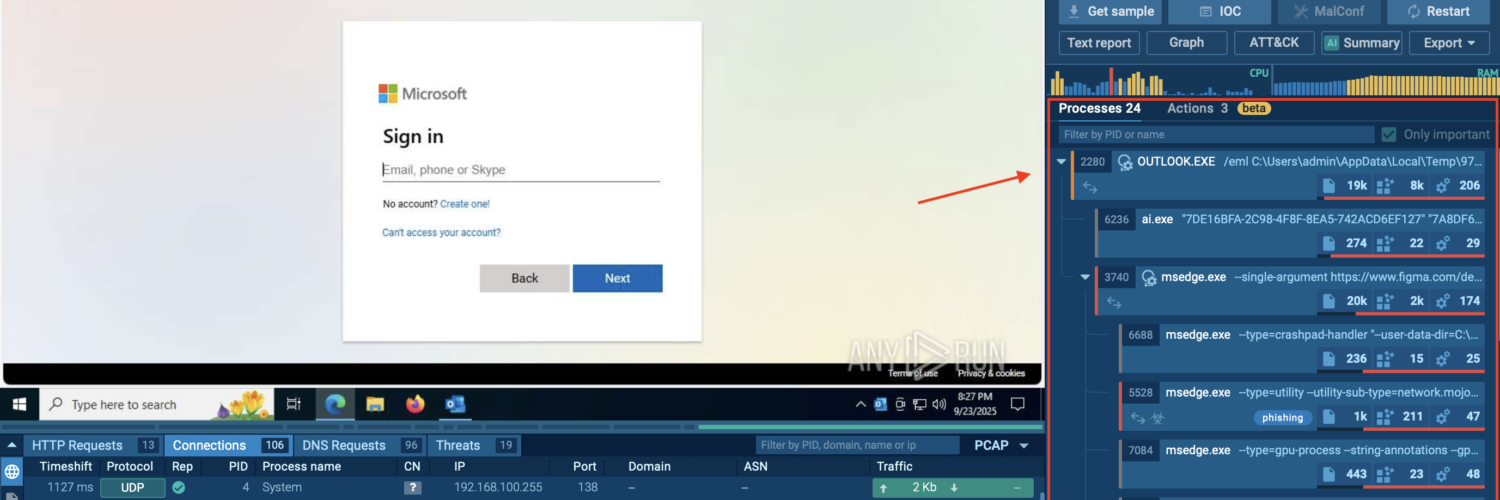This screenshot has height=500, width=1500.
Task: Collapse the msedge.exe 3740 process subtree
Action: pyautogui.click(x=1085, y=277)
